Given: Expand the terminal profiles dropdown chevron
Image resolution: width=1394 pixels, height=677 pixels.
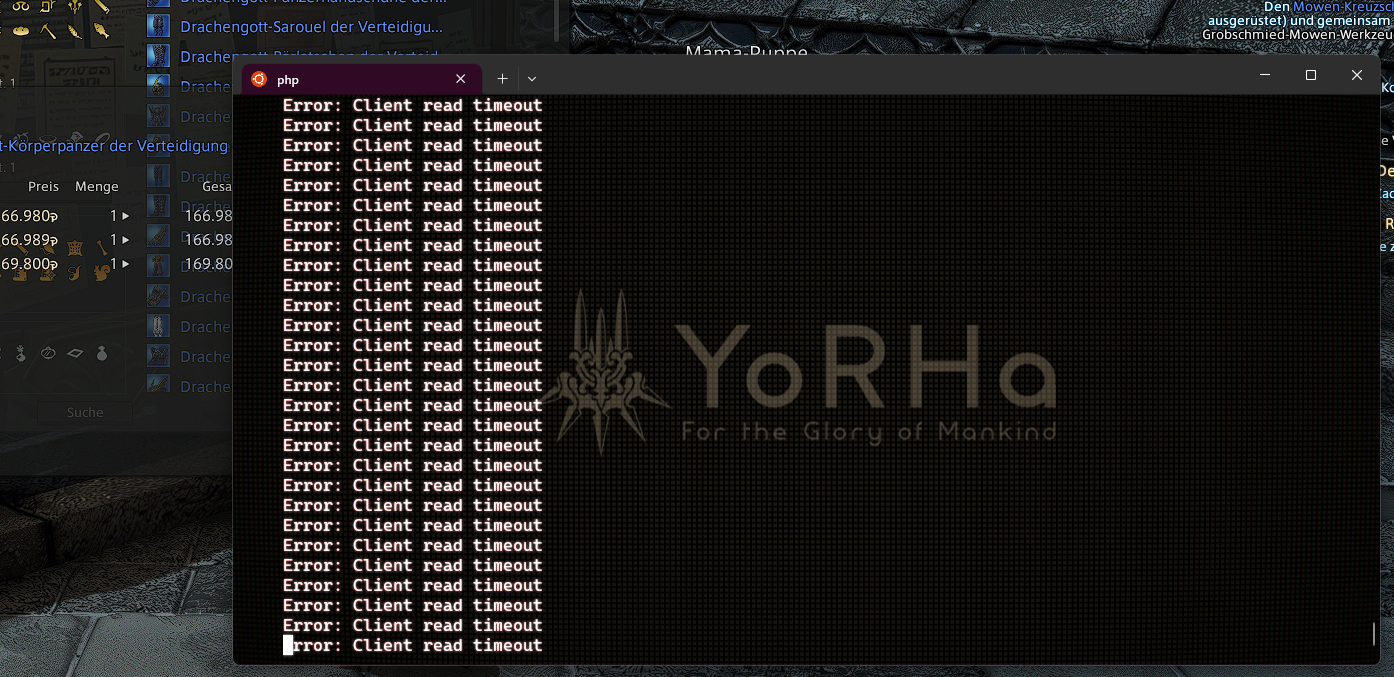Looking at the screenshot, I should coord(532,79).
